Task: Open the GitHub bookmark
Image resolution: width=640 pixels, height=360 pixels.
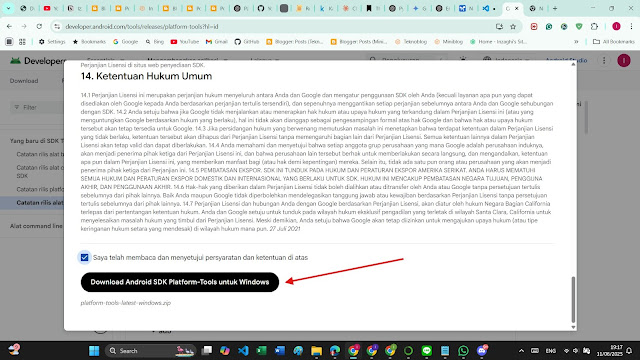Action: click(247, 42)
